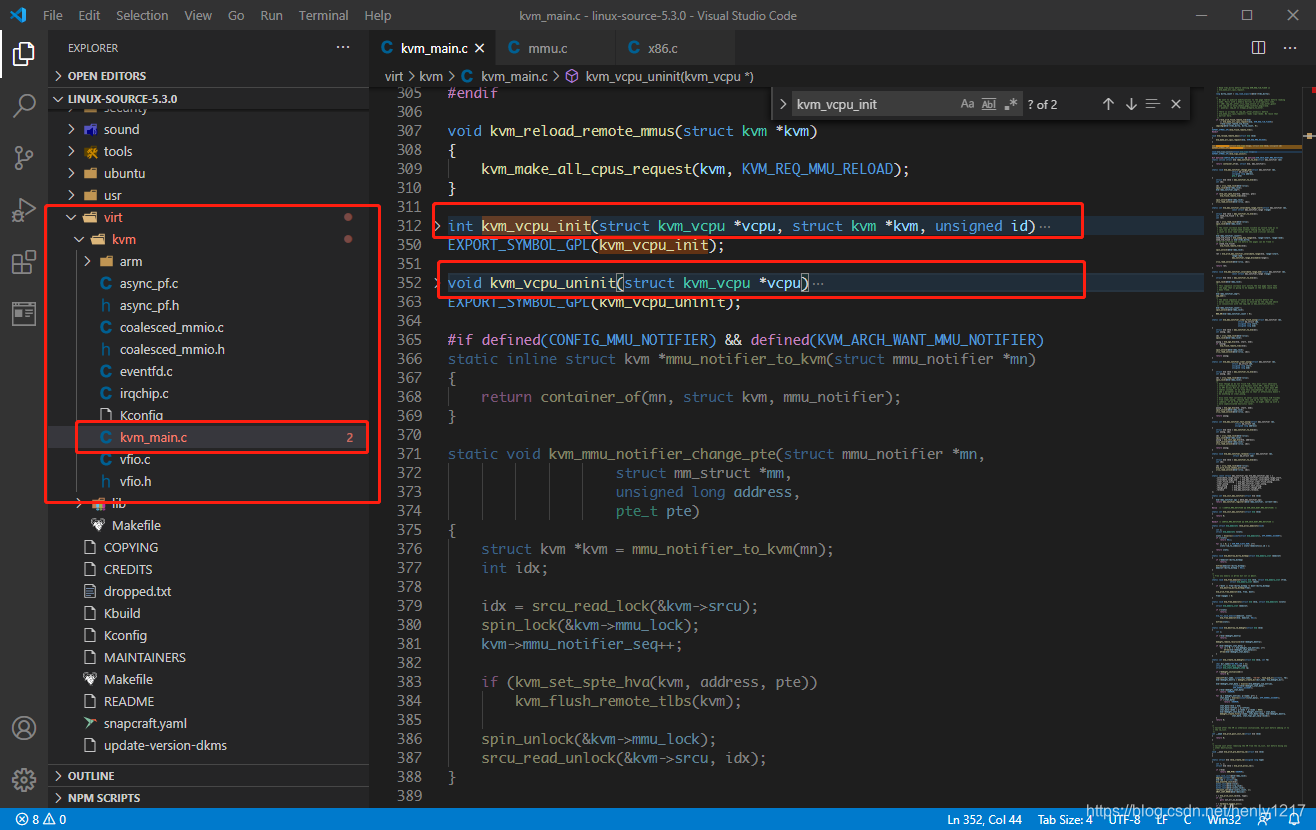Collapse the LINUX-SOURCE-5.3.0 section
Viewport: 1316px width, 830px height.
point(208,99)
